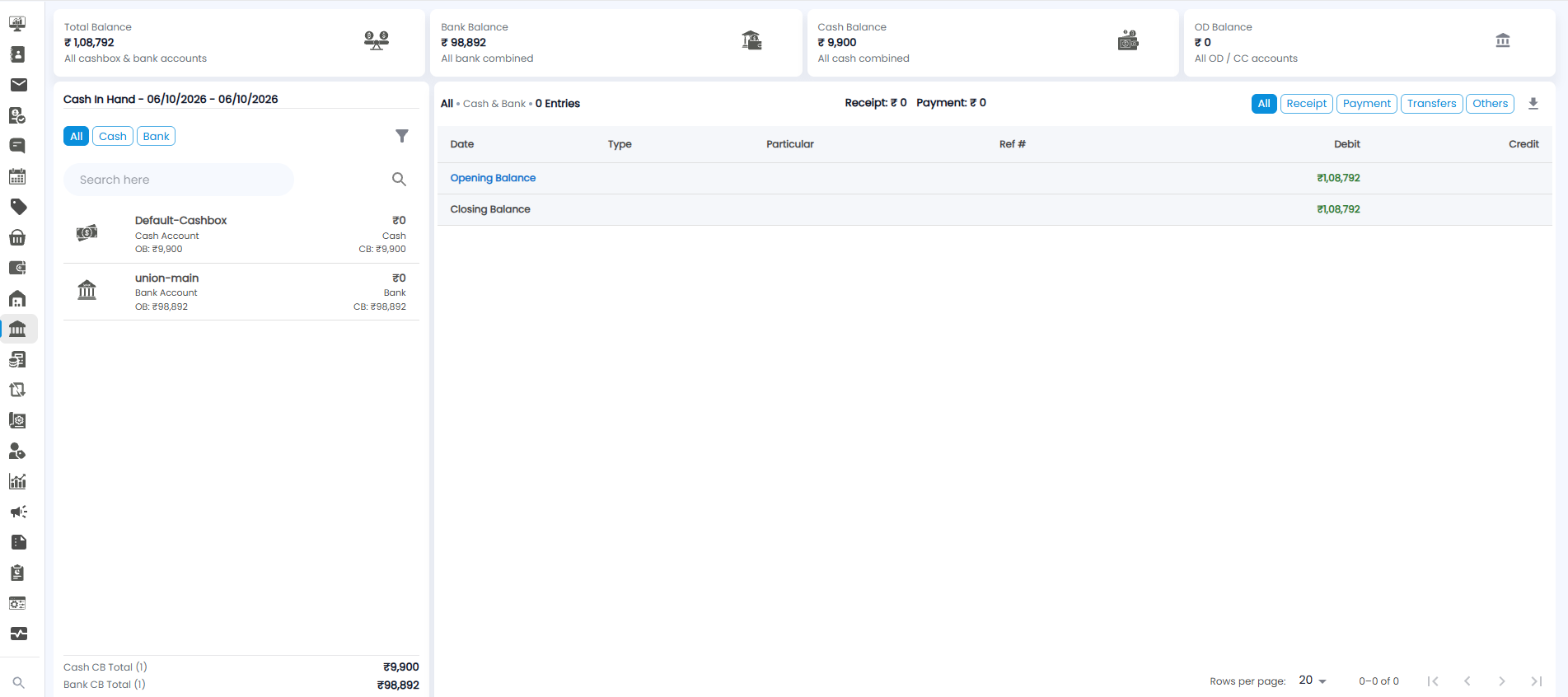This screenshot has width=1568, height=697.
Task: Jump to last page of entries
Action: pyautogui.click(x=1537, y=681)
